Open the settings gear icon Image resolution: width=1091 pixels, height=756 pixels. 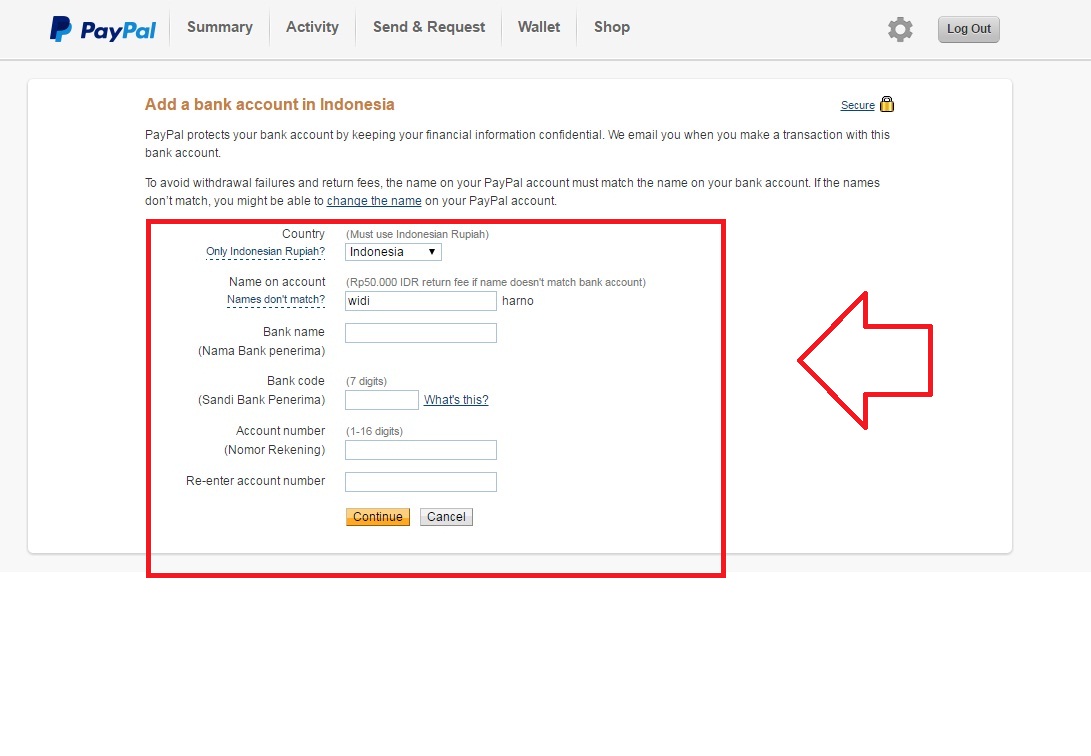(900, 29)
